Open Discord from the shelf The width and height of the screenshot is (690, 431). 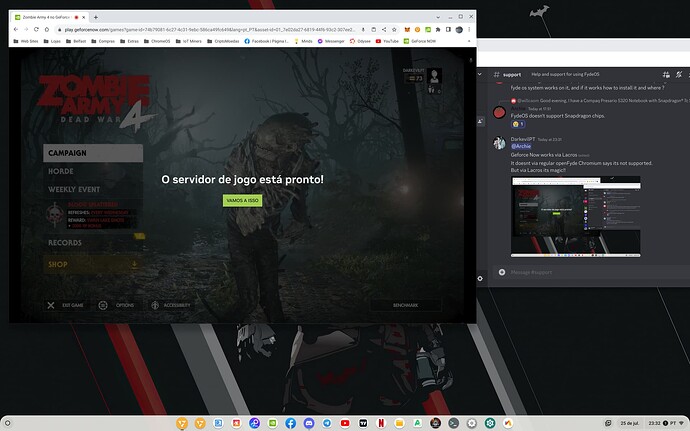click(309, 423)
